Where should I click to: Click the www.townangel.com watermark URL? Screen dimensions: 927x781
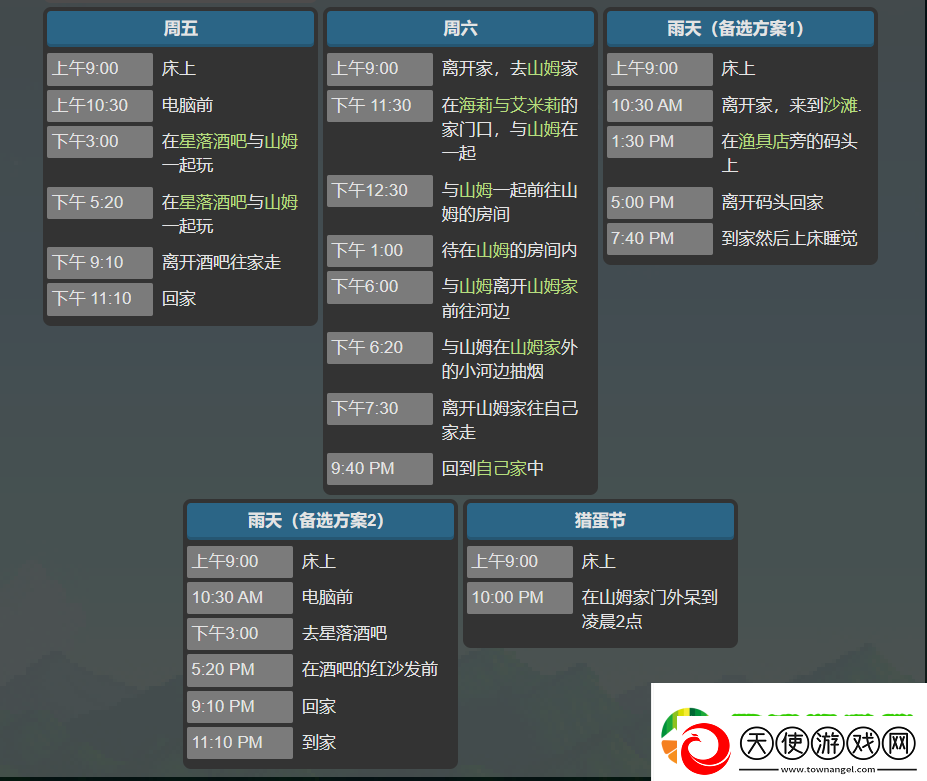pyautogui.click(x=828, y=769)
